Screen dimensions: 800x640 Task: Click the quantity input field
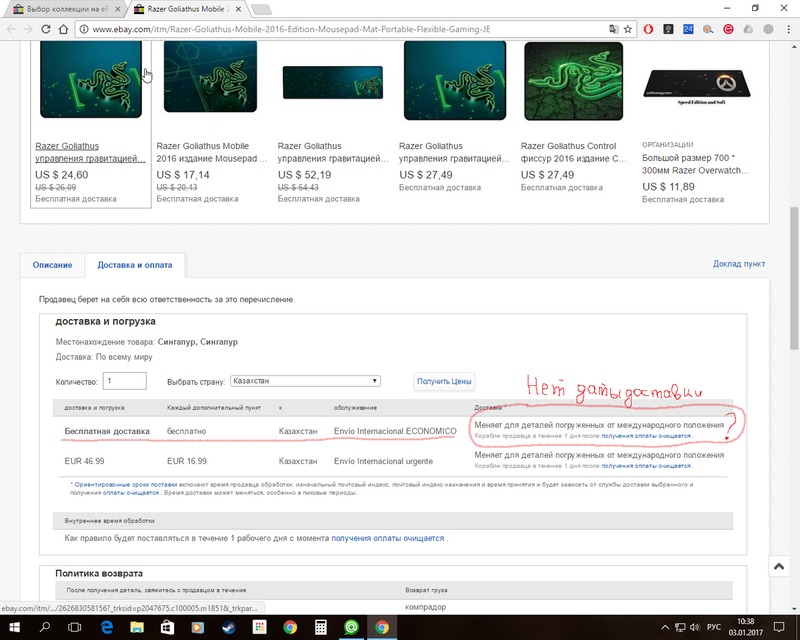[124, 381]
